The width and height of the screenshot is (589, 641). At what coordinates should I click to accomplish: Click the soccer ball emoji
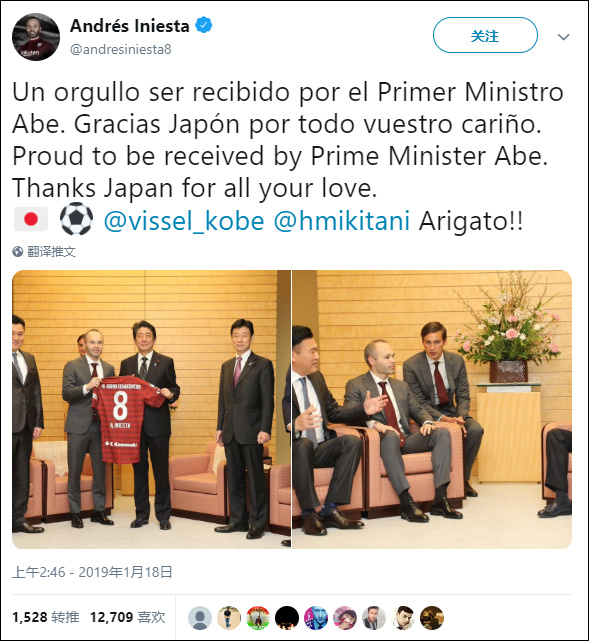pyautogui.click(x=76, y=220)
